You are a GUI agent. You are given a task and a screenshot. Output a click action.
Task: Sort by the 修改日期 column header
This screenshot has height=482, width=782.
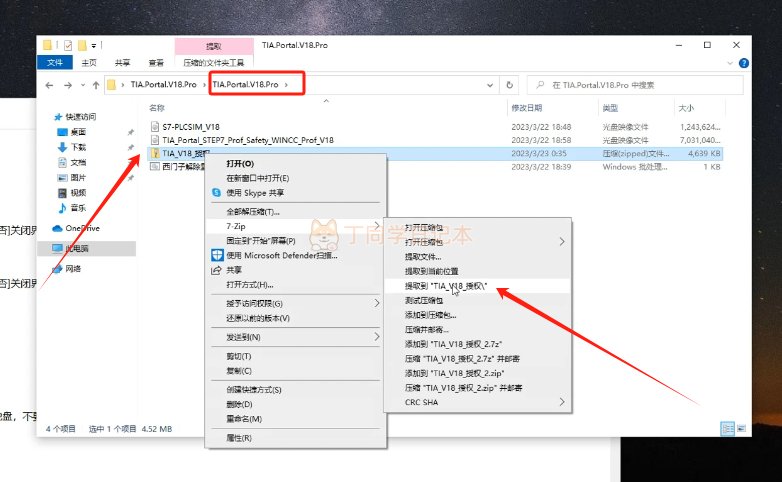tap(527, 108)
